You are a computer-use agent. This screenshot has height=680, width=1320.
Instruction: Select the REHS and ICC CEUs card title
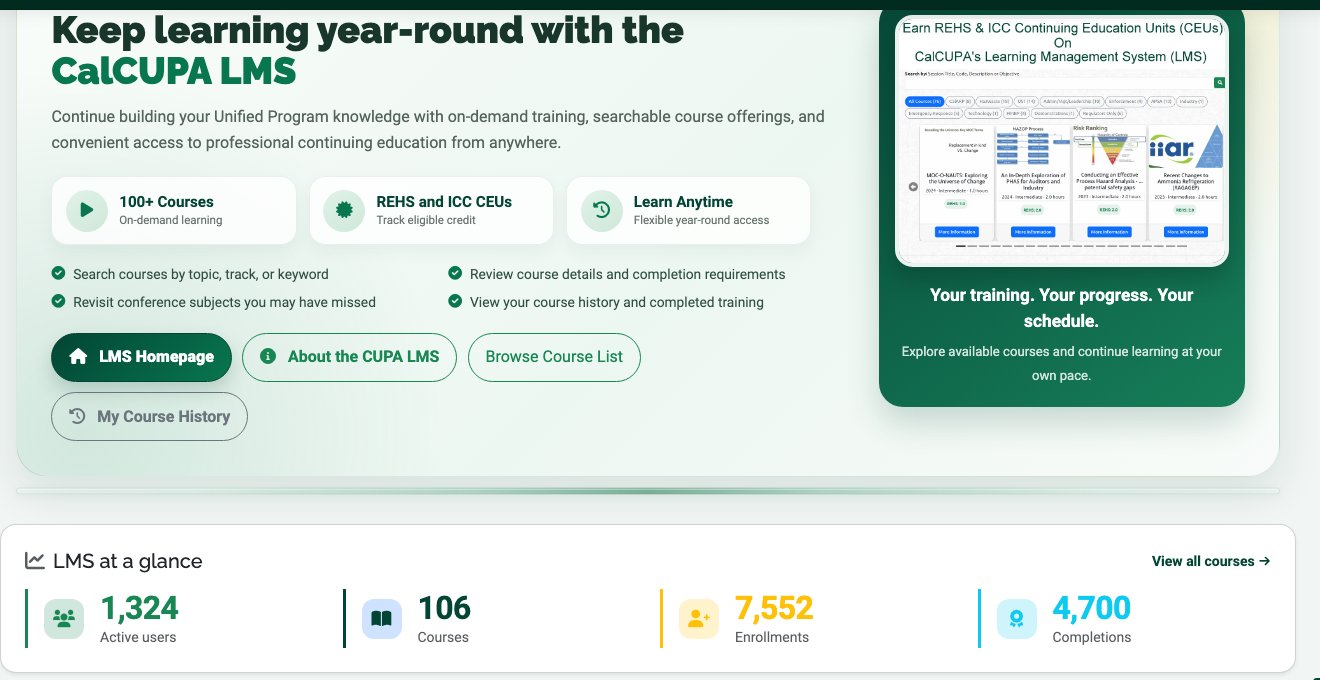pos(444,202)
